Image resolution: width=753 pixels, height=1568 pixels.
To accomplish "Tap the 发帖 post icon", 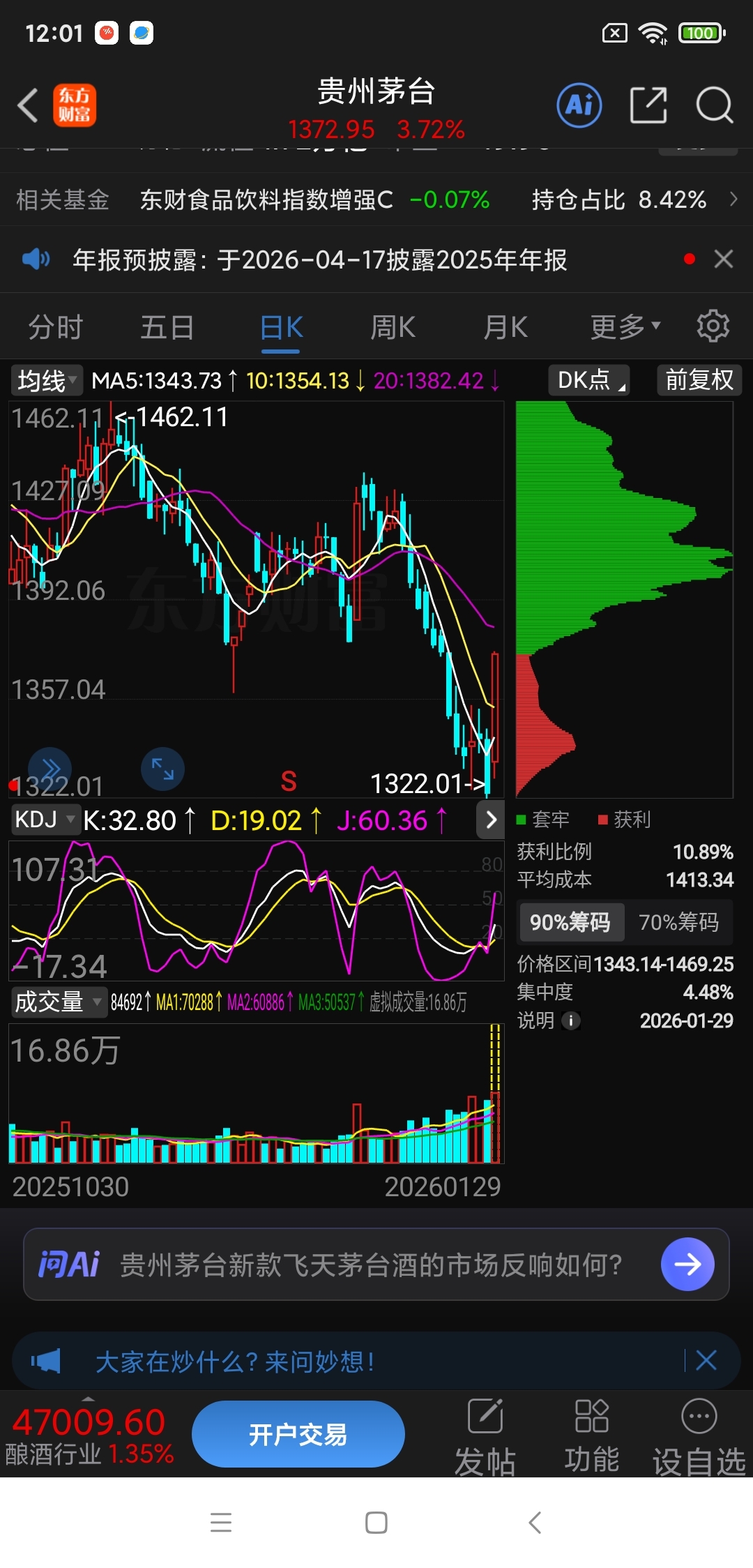I will [485, 1437].
